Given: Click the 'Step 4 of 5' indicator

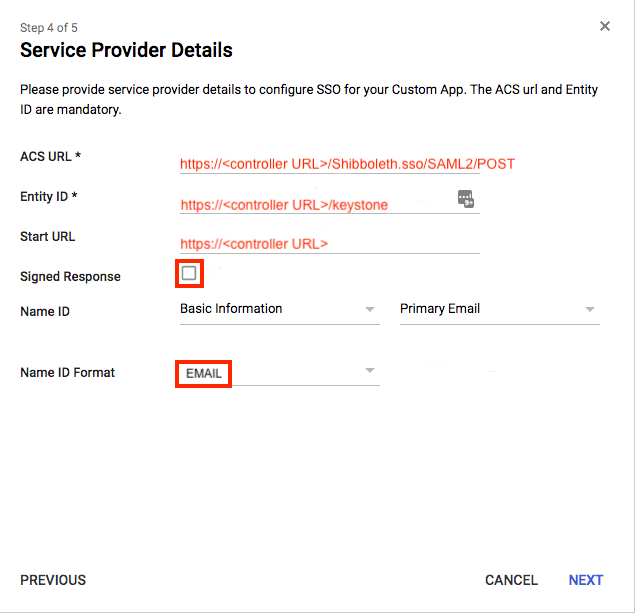Looking at the screenshot, I should tap(49, 28).
